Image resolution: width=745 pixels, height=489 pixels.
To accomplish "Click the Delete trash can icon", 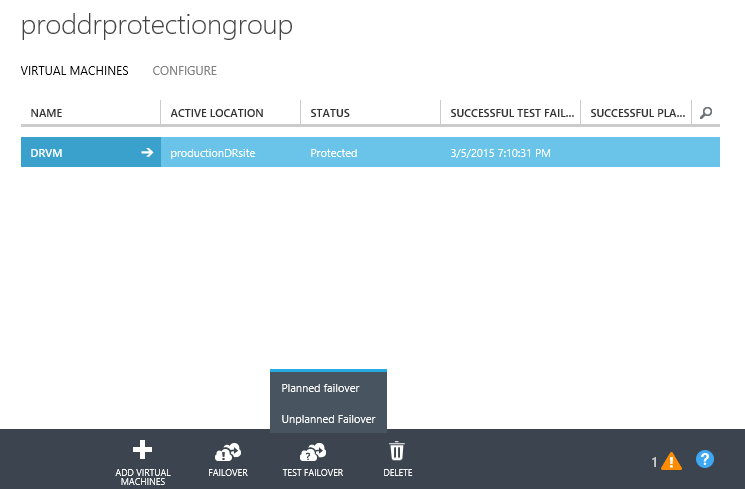I will 397,451.
